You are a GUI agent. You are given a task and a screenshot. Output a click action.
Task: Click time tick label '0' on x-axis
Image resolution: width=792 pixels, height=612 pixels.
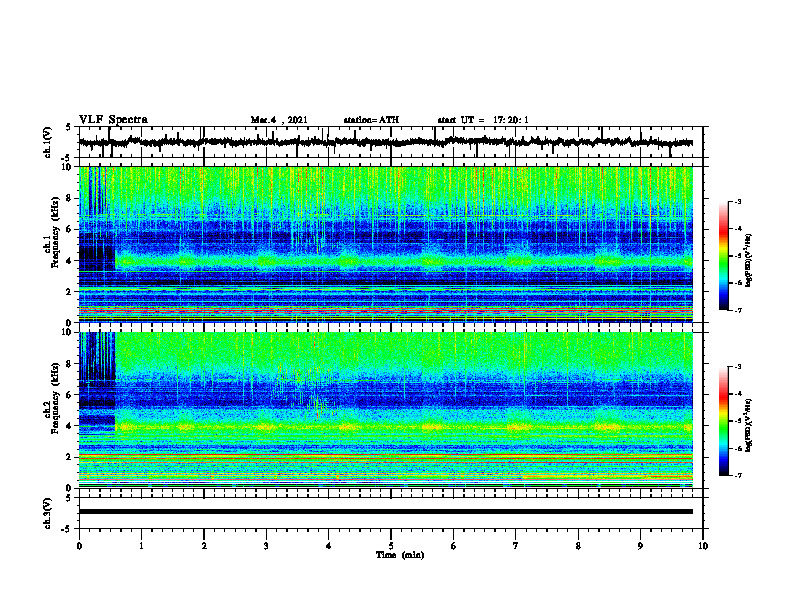[x=79, y=546]
